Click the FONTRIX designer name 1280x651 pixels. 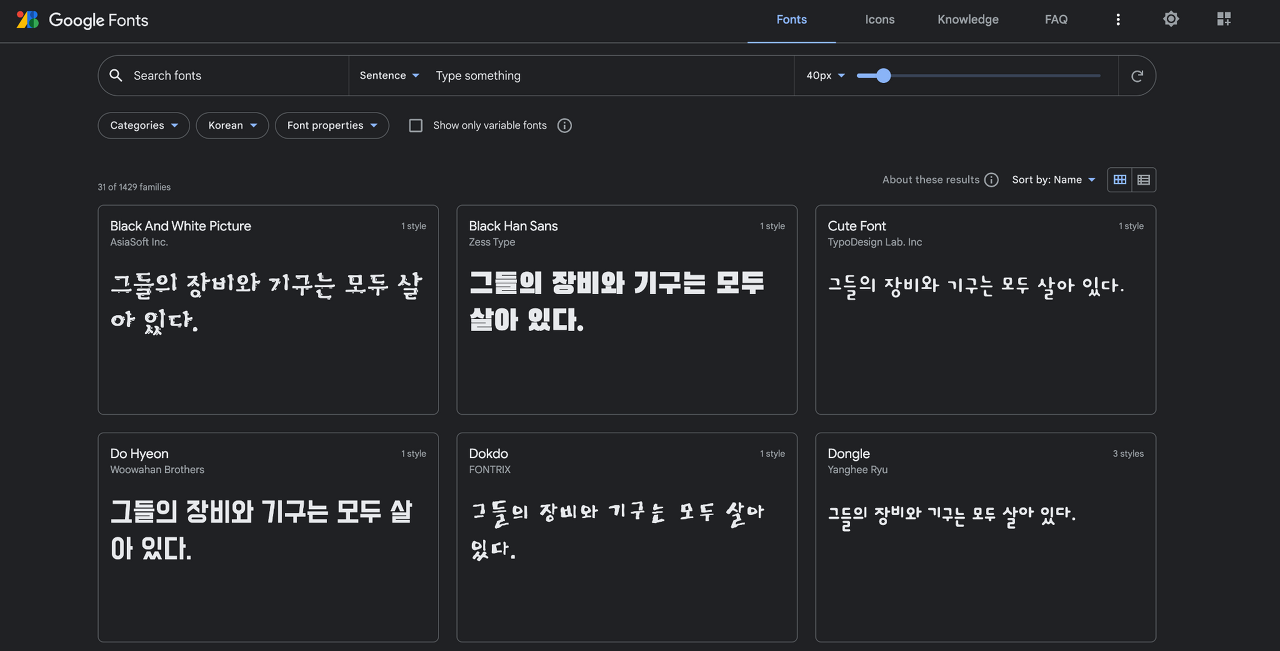click(x=490, y=470)
